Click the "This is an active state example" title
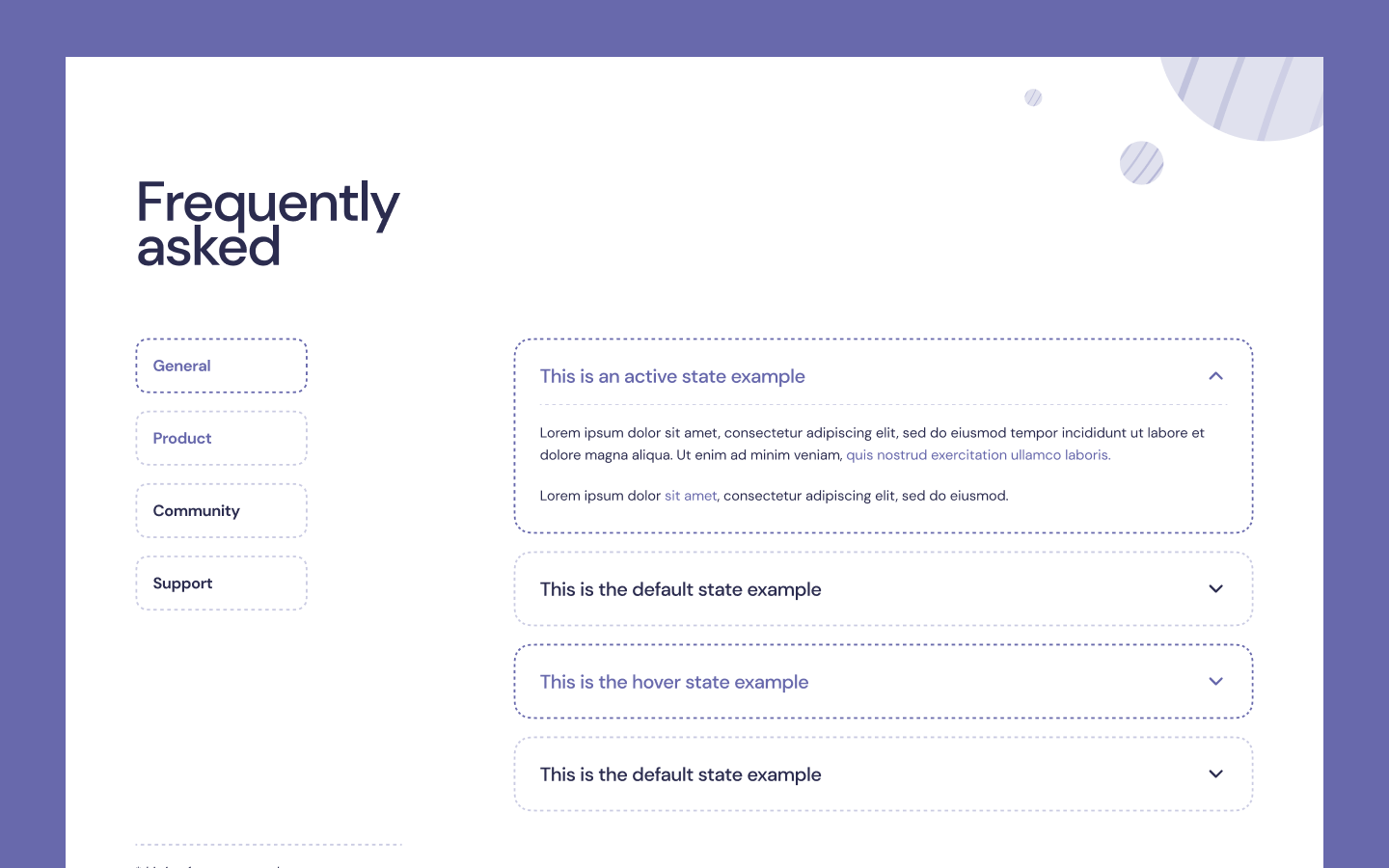Screen dimensions: 1389x868 (x=672, y=377)
